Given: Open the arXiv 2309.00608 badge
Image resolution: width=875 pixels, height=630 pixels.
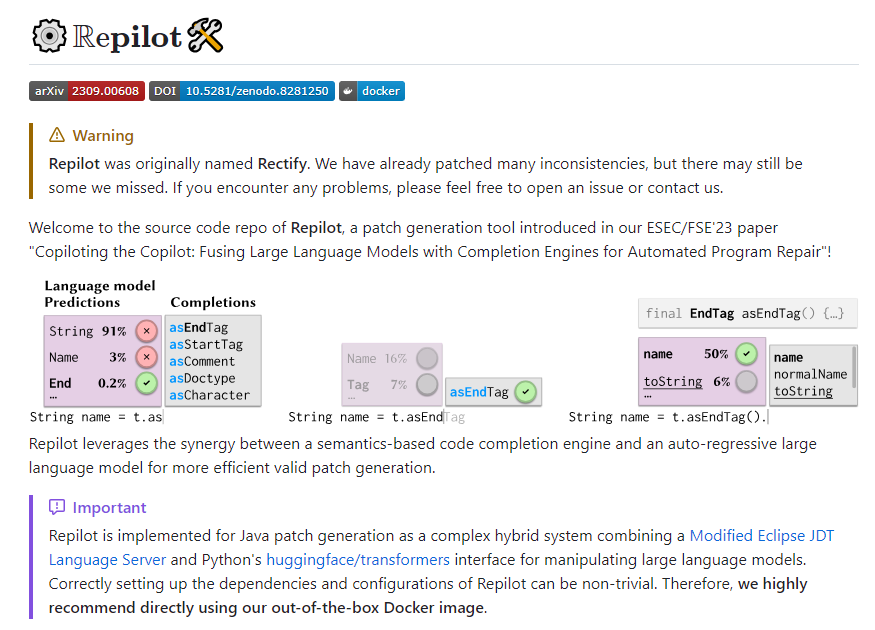Looking at the screenshot, I should pyautogui.click(x=87, y=91).
